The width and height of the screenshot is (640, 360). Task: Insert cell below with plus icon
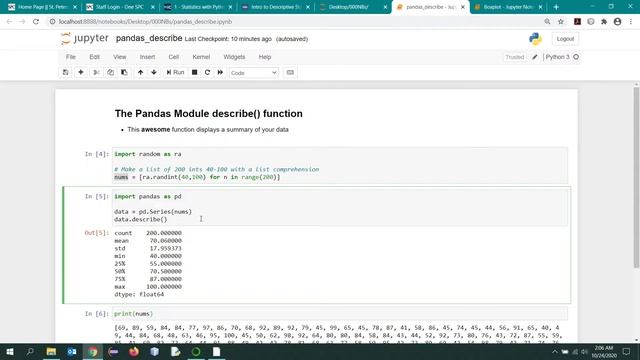tap(81, 72)
